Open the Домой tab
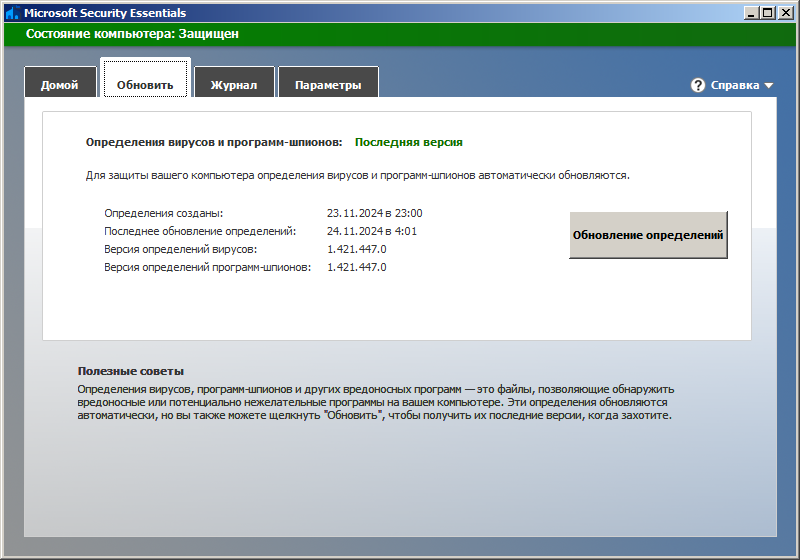This screenshot has height=560, width=800. 60,82
